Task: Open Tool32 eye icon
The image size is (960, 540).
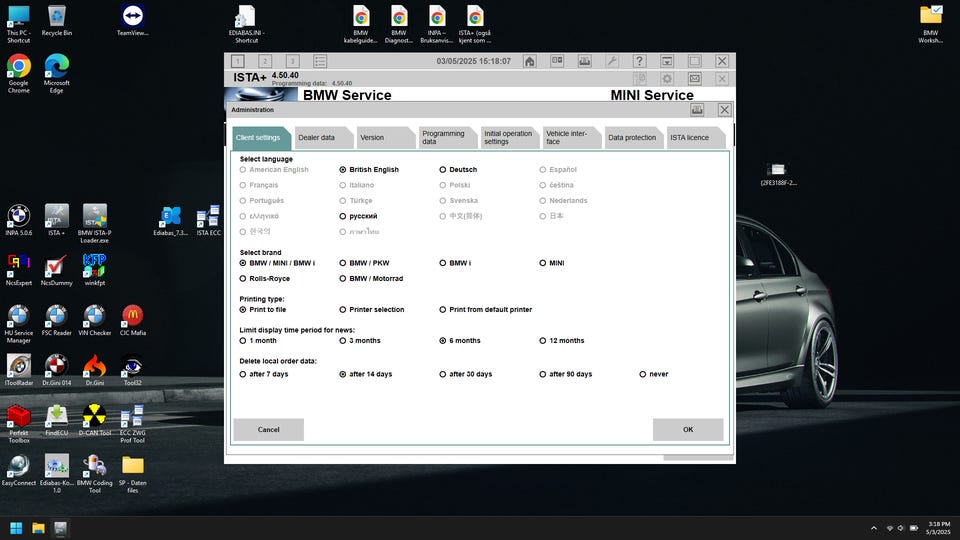Action: coord(132,370)
